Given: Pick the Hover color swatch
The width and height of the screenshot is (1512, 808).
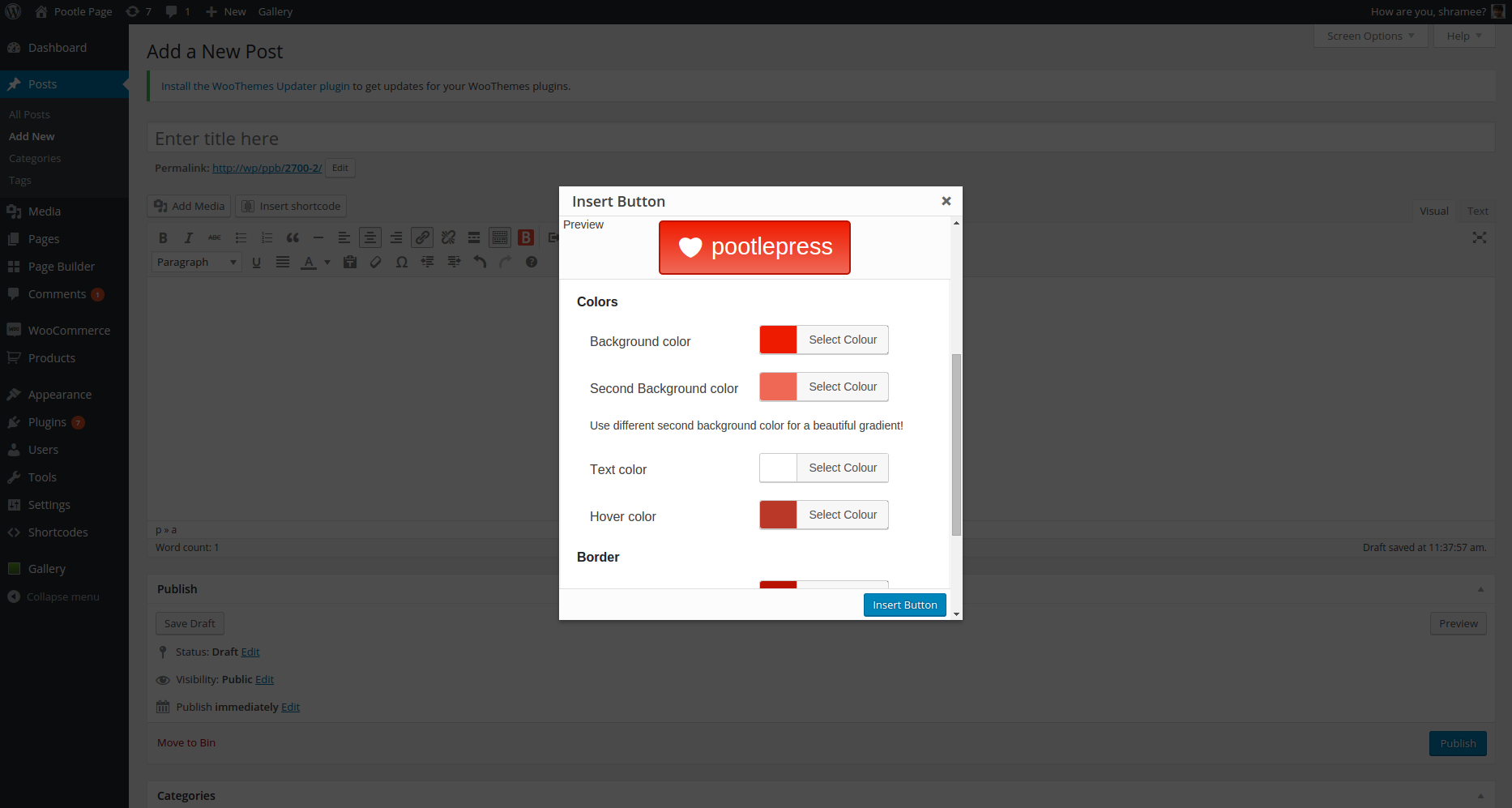Looking at the screenshot, I should 779,515.
